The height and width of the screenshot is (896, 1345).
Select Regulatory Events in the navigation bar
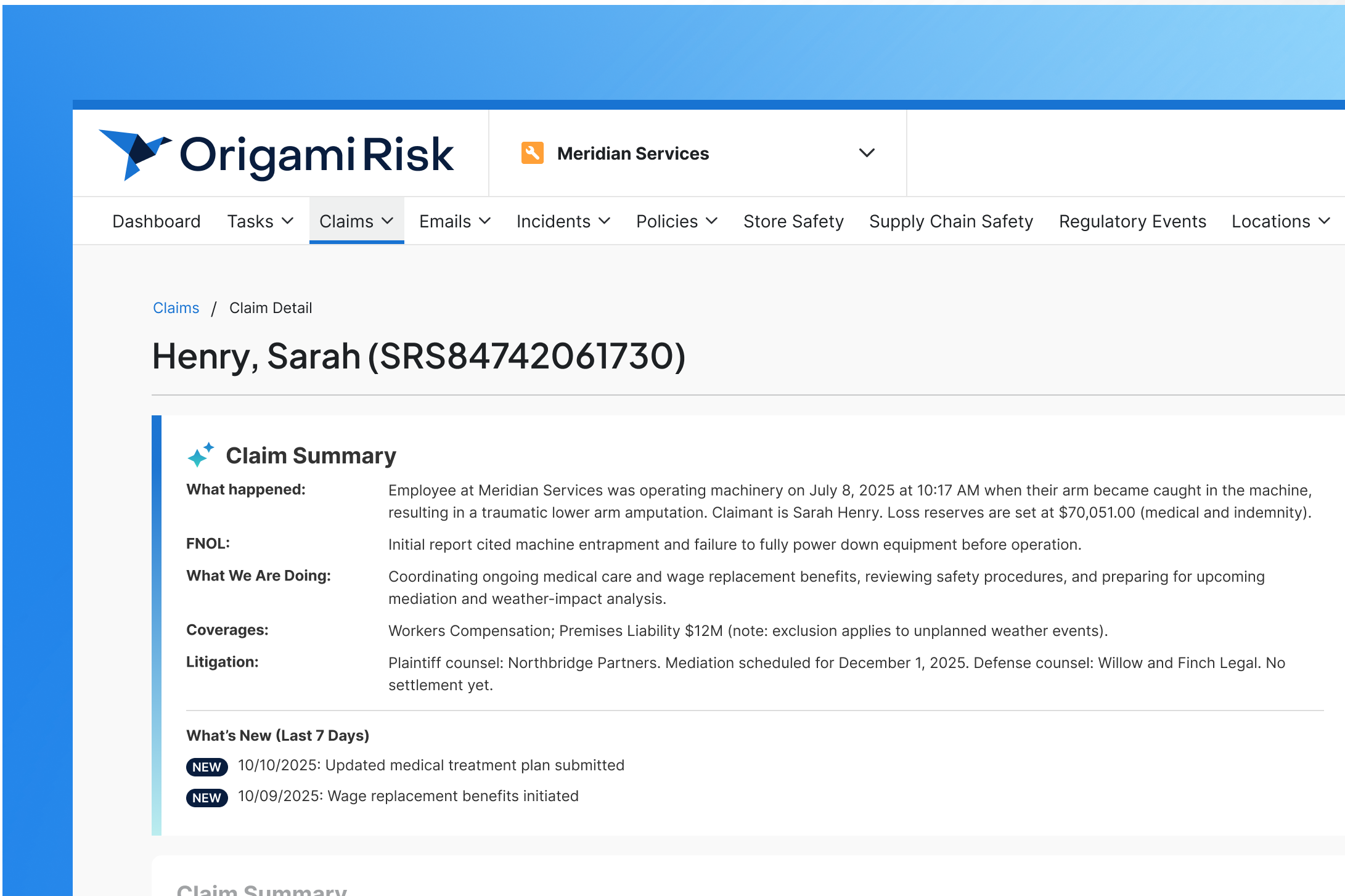(x=1132, y=221)
